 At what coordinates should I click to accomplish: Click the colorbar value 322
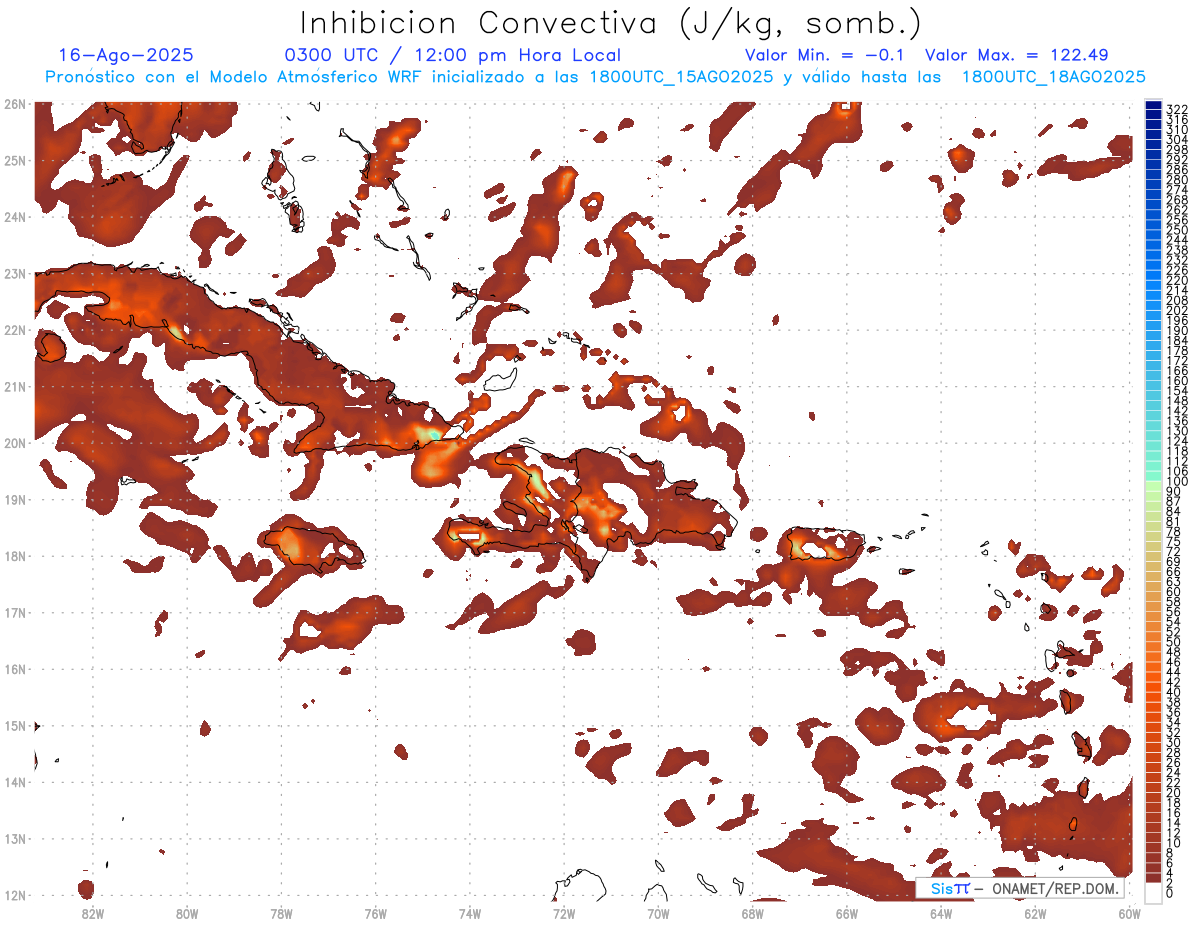1177,109
